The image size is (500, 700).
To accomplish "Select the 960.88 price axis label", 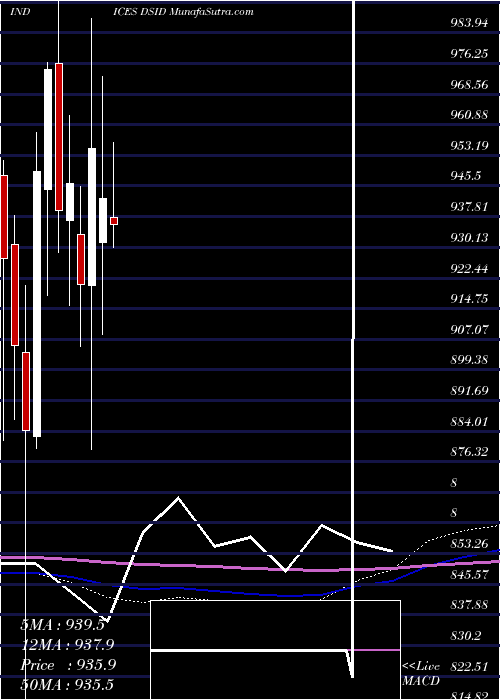I will [x=469, y=115].
